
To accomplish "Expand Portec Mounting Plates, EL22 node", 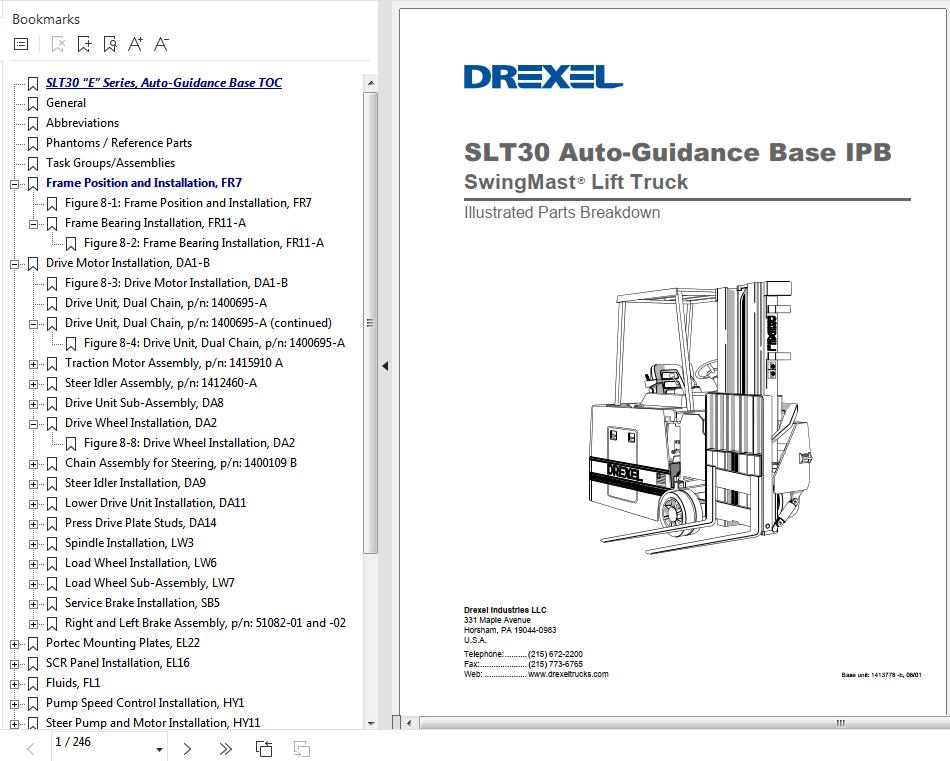I will (15, 643).
